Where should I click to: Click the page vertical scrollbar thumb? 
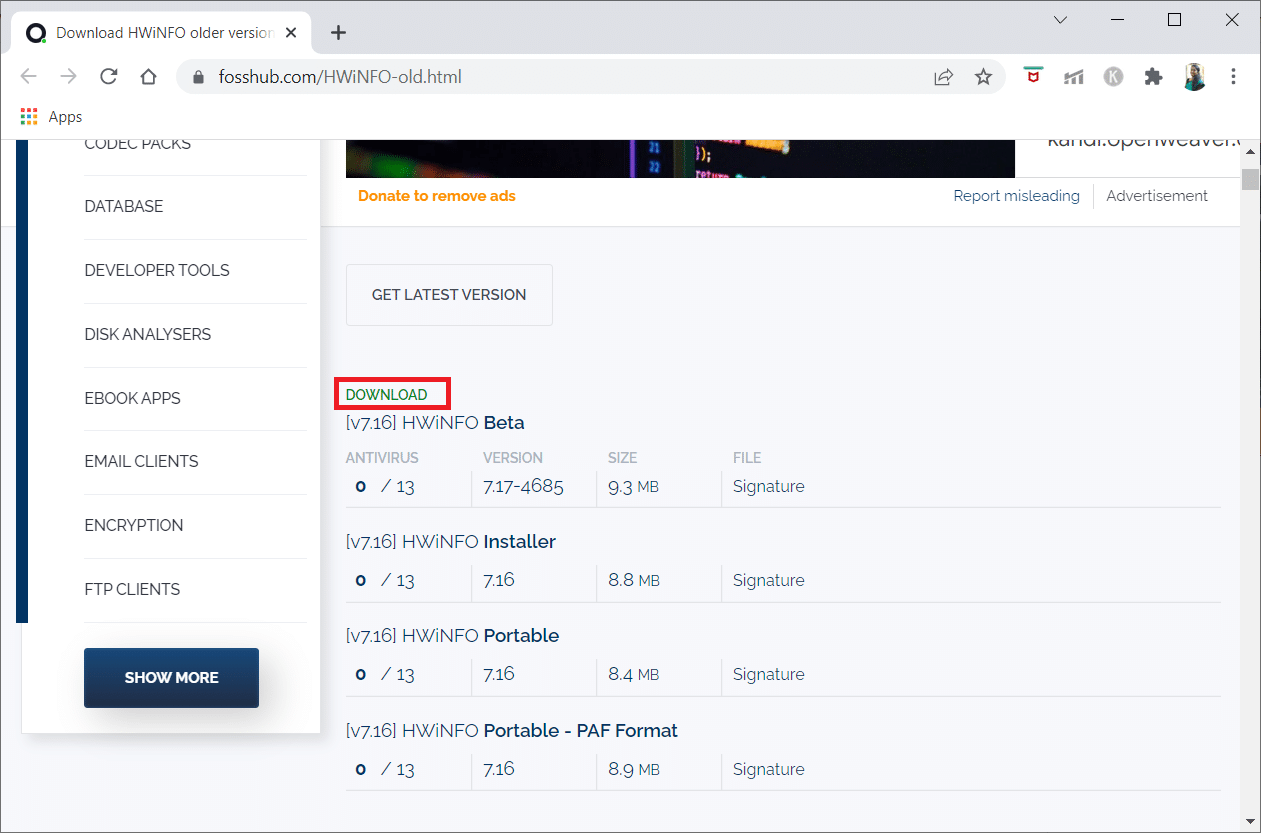tap(1250, 180)
